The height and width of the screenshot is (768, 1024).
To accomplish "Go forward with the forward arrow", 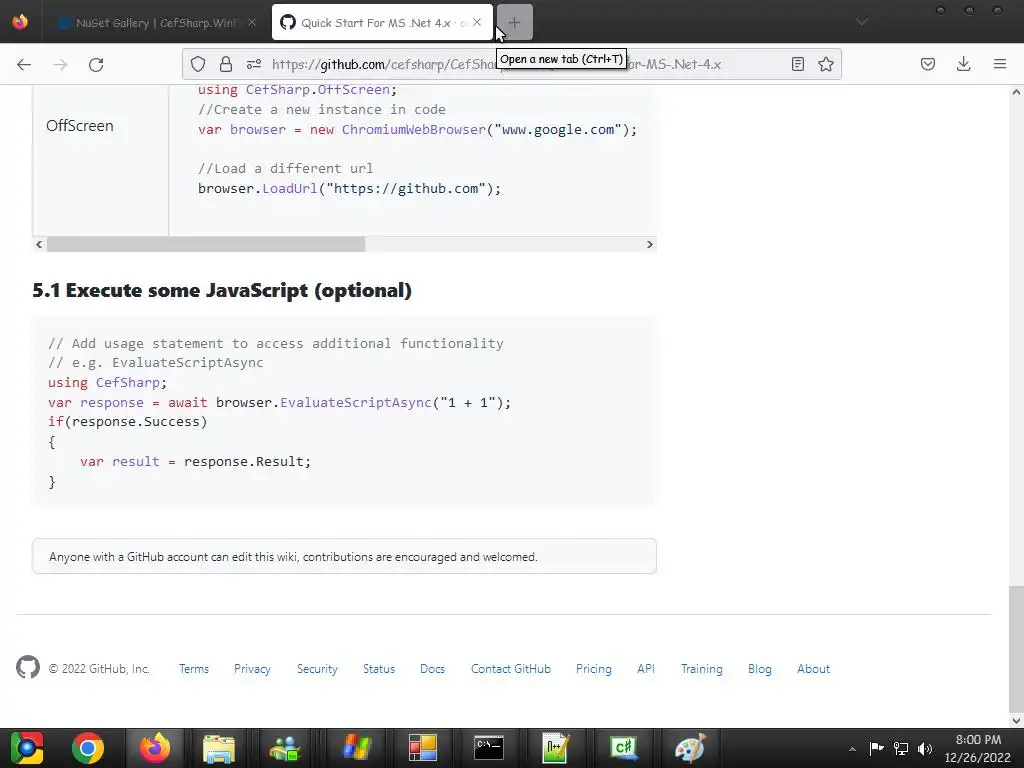I will [60, 64].
